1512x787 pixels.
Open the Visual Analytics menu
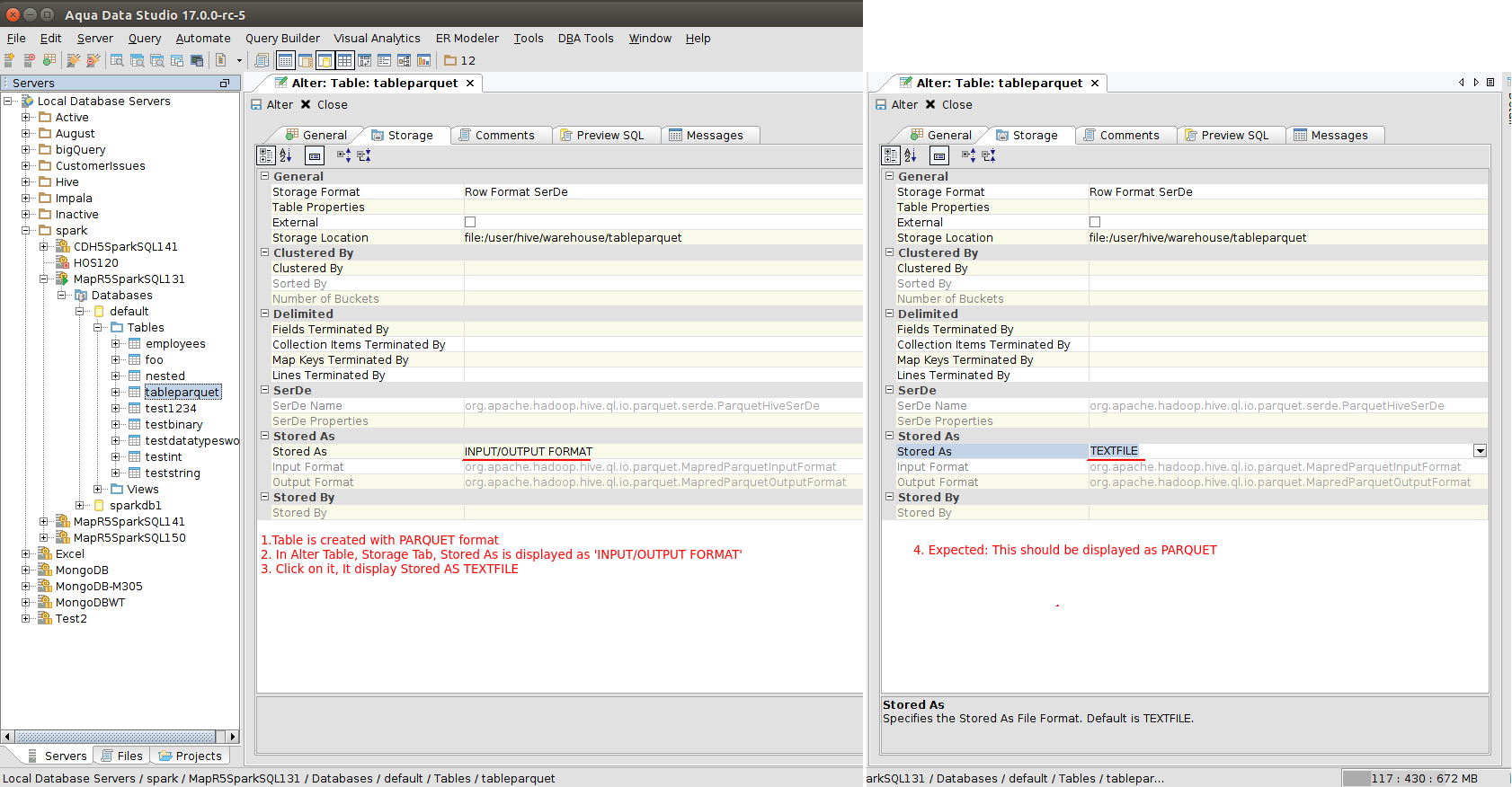(x=377, y=38)
